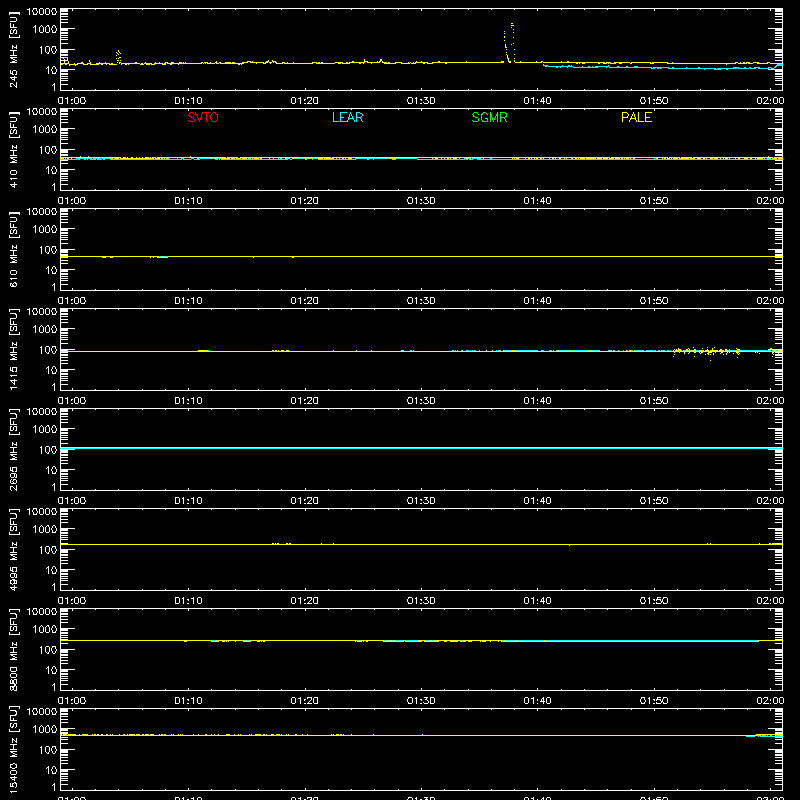The width and height of the screenshot is (800, 800).
Task: Click the 01:00 time label under 610 MHz panel
Action: click(x=72, y=301)
